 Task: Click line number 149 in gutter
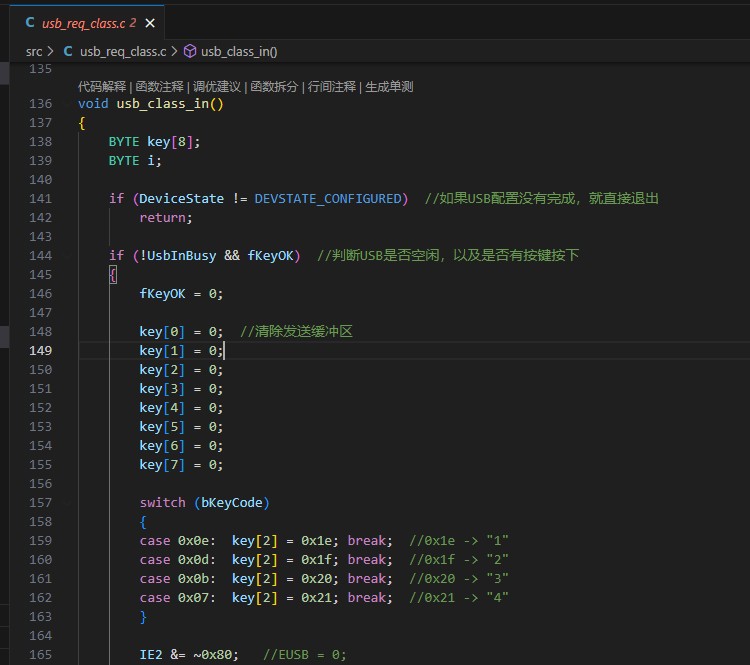point(40,351)
